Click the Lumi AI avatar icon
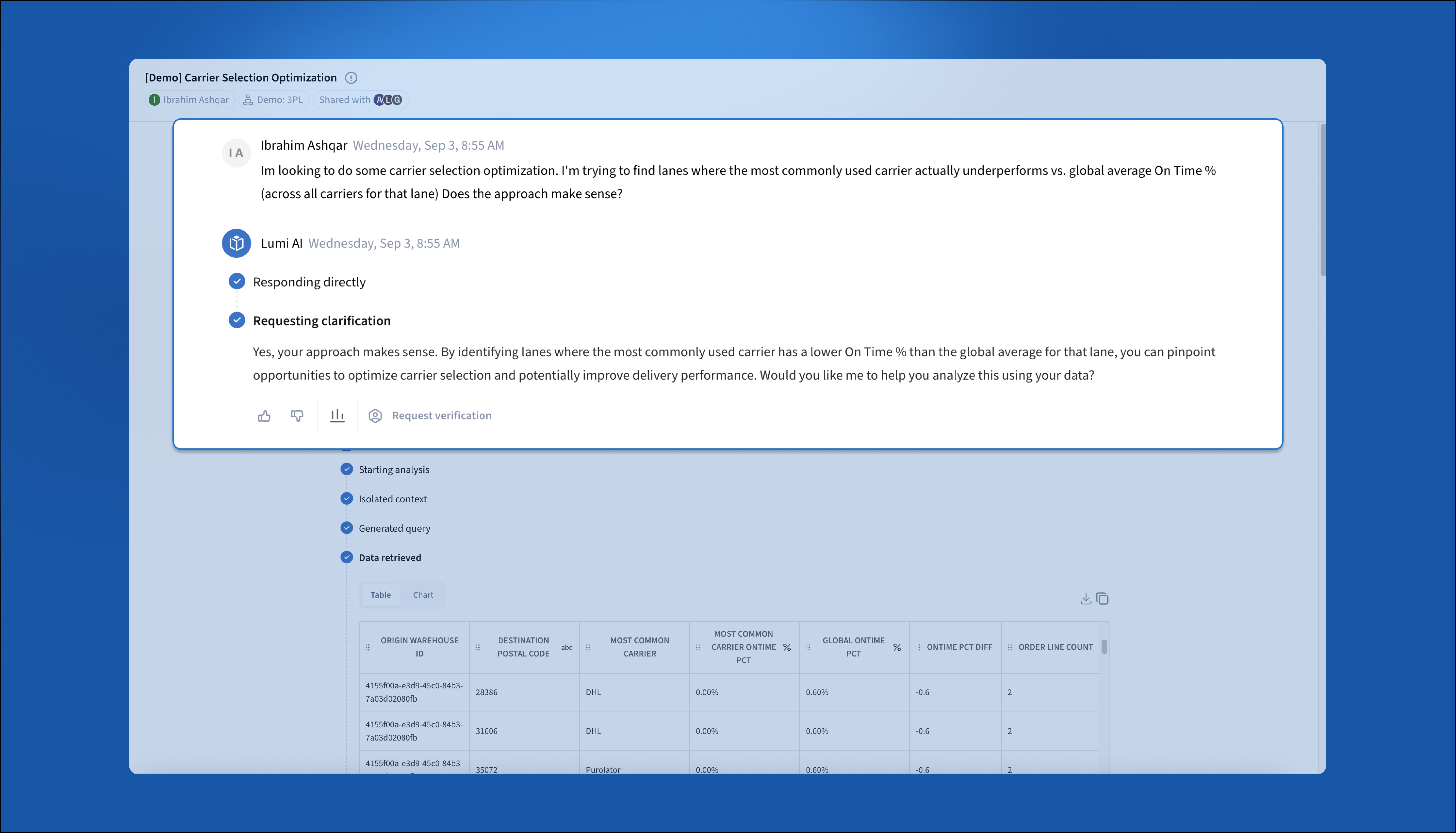The width and height of the screenshot is (1456, 833). 236,243
